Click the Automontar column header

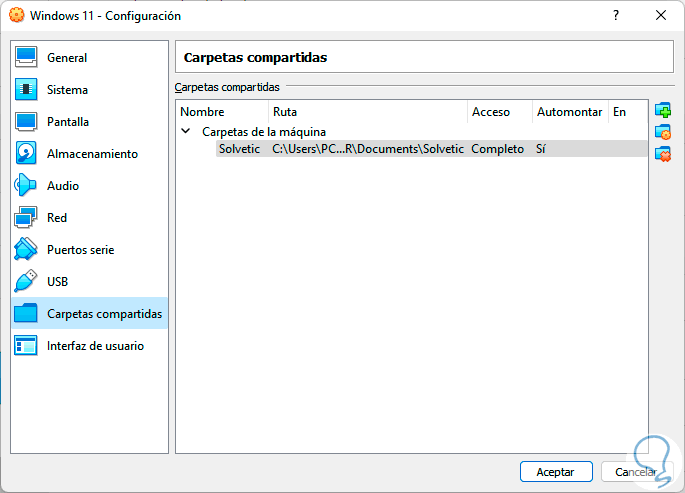coord(569,112)
